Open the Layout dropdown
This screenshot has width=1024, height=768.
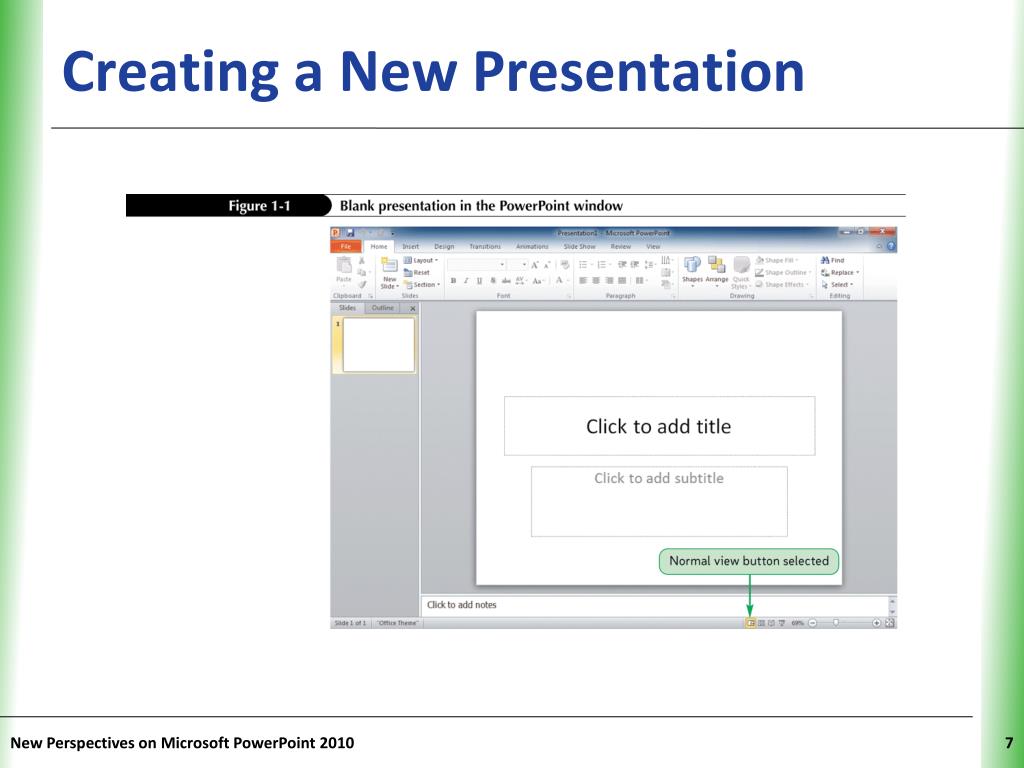[x=421, y=260]
